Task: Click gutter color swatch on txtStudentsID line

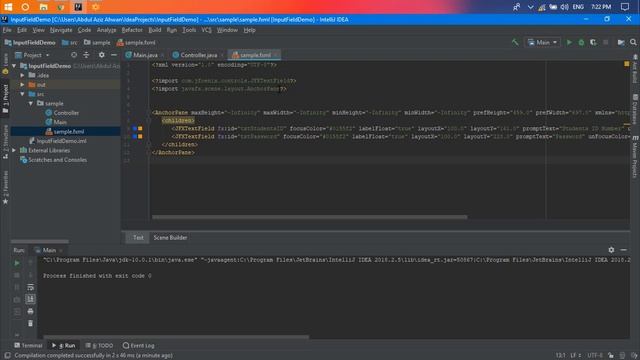Action: tap(140, 129)
